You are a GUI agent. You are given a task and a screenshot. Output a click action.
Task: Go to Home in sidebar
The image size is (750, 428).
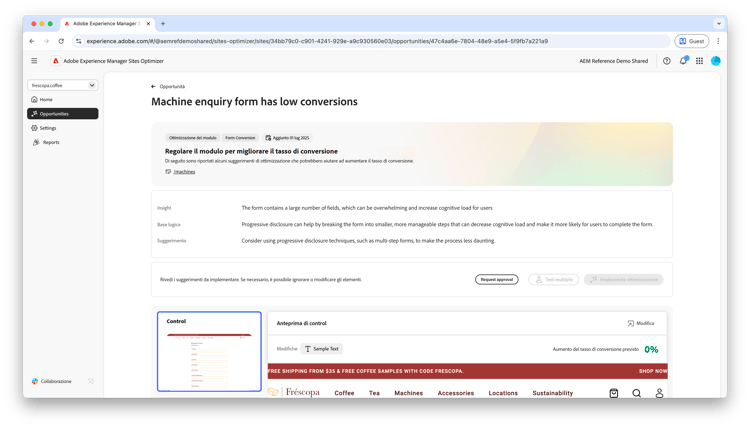tap(42, 99)
